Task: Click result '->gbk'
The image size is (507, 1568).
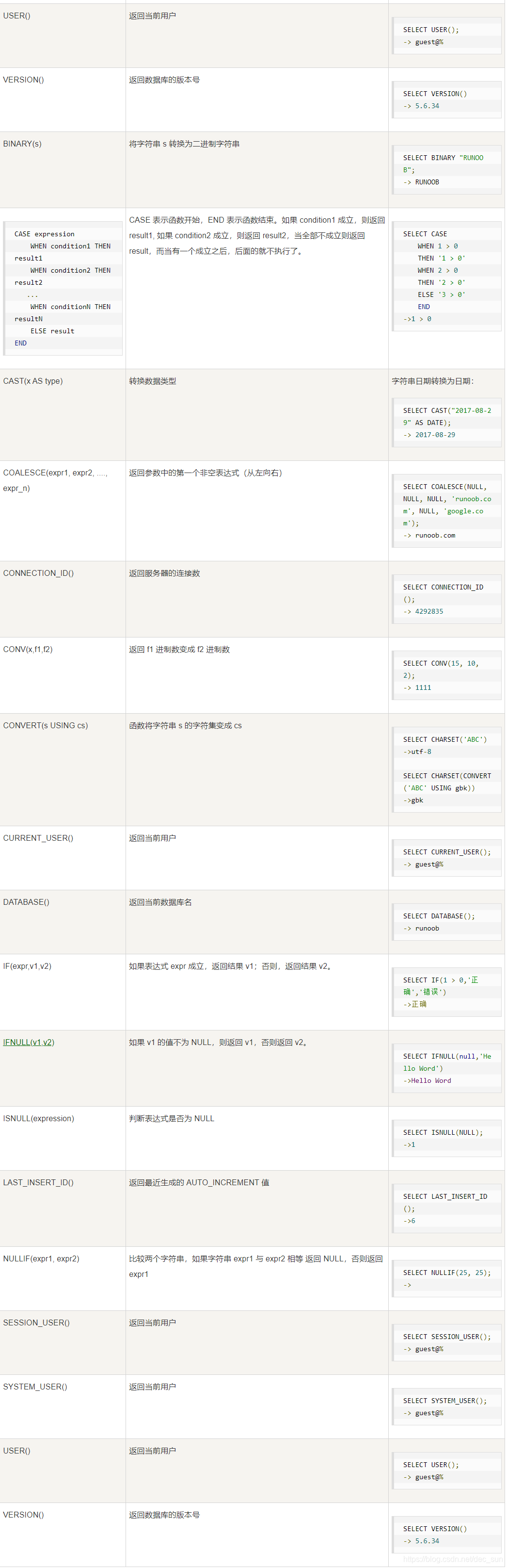Action: [x=413, y=800]
